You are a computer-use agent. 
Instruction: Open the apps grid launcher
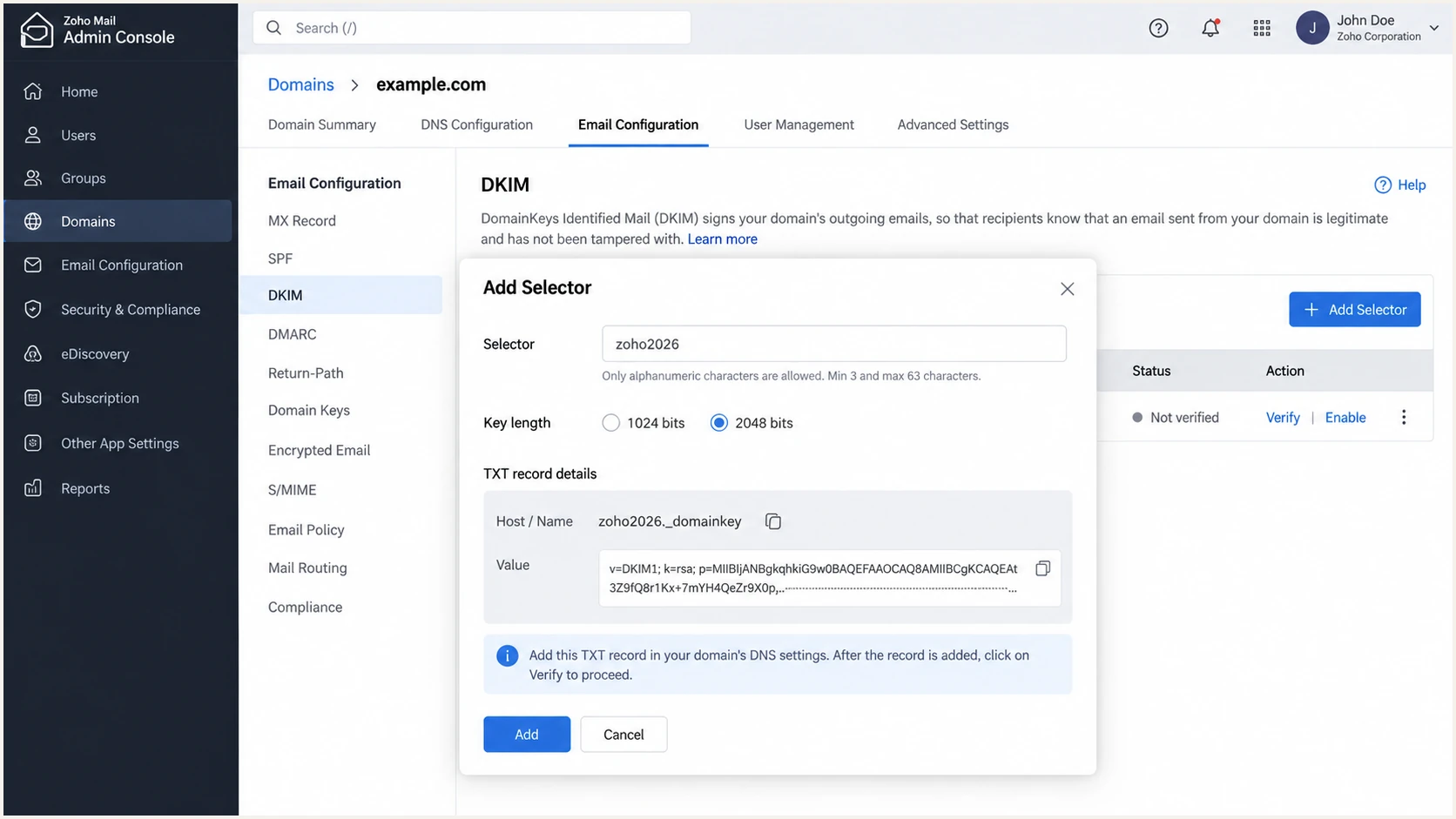1262,28
